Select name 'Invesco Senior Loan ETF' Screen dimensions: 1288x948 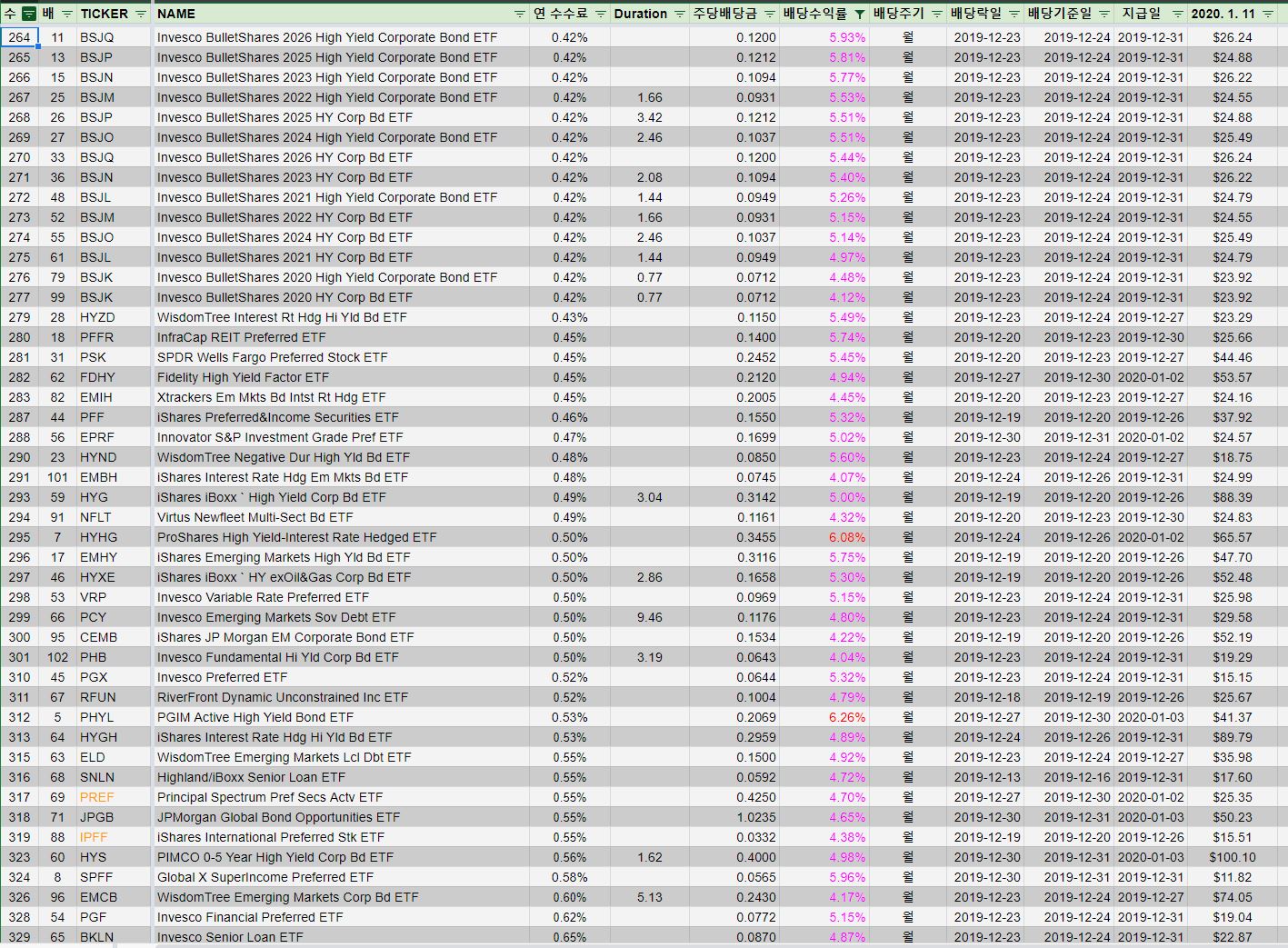click(x=341, y=937)
